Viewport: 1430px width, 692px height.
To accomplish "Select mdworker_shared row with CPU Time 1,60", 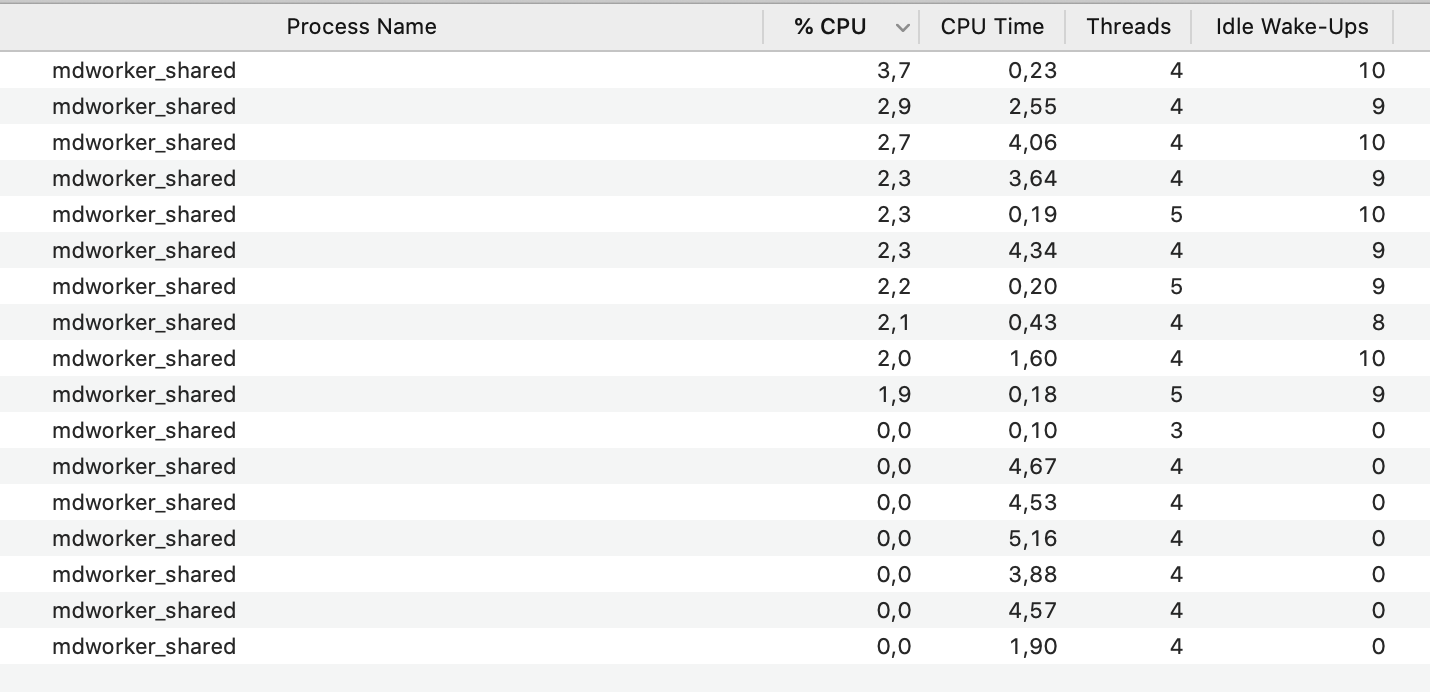I will click(144, 358).
